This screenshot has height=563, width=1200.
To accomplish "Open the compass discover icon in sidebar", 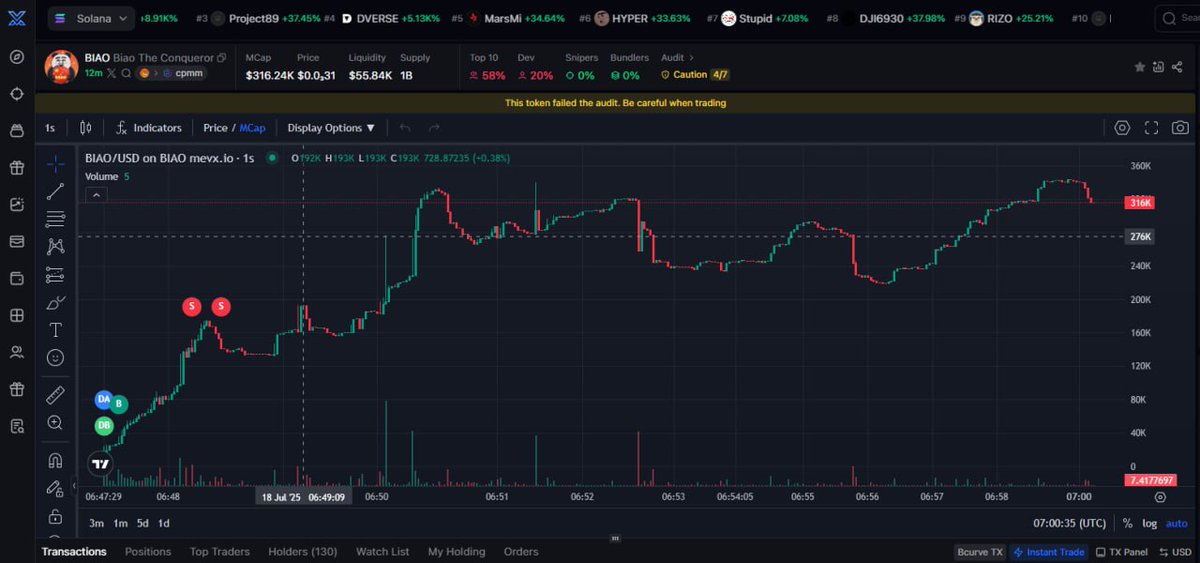I will click(17, 57).
